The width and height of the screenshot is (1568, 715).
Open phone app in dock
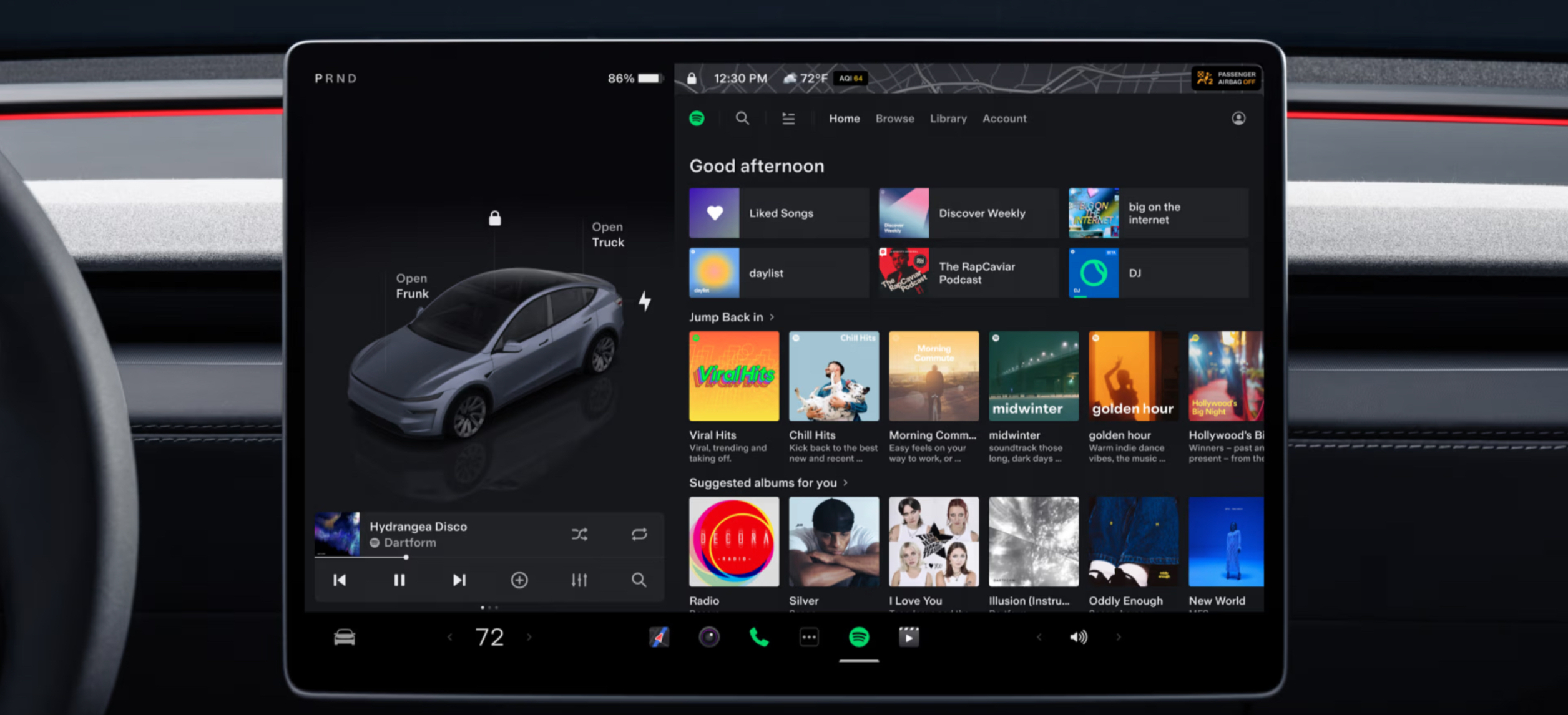point(759,637)
